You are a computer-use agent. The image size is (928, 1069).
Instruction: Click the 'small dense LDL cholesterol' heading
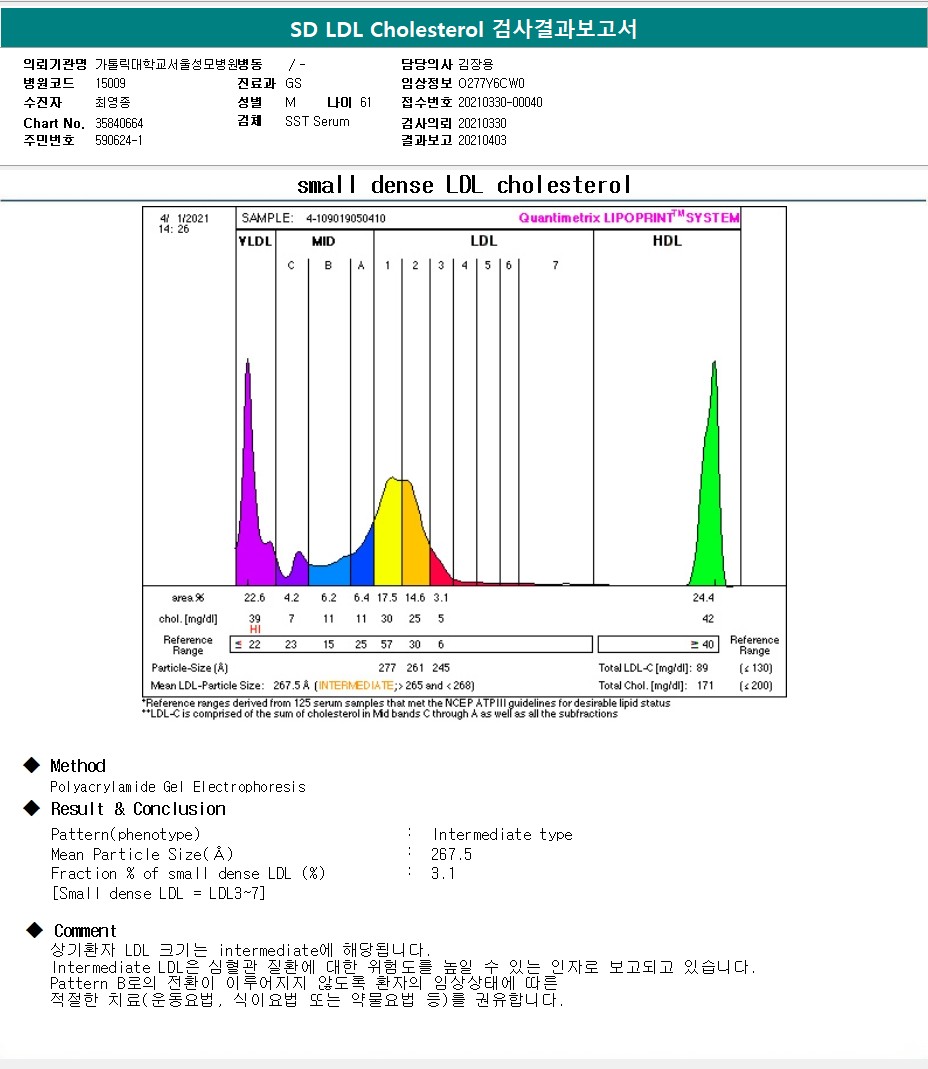click(464, 185)
